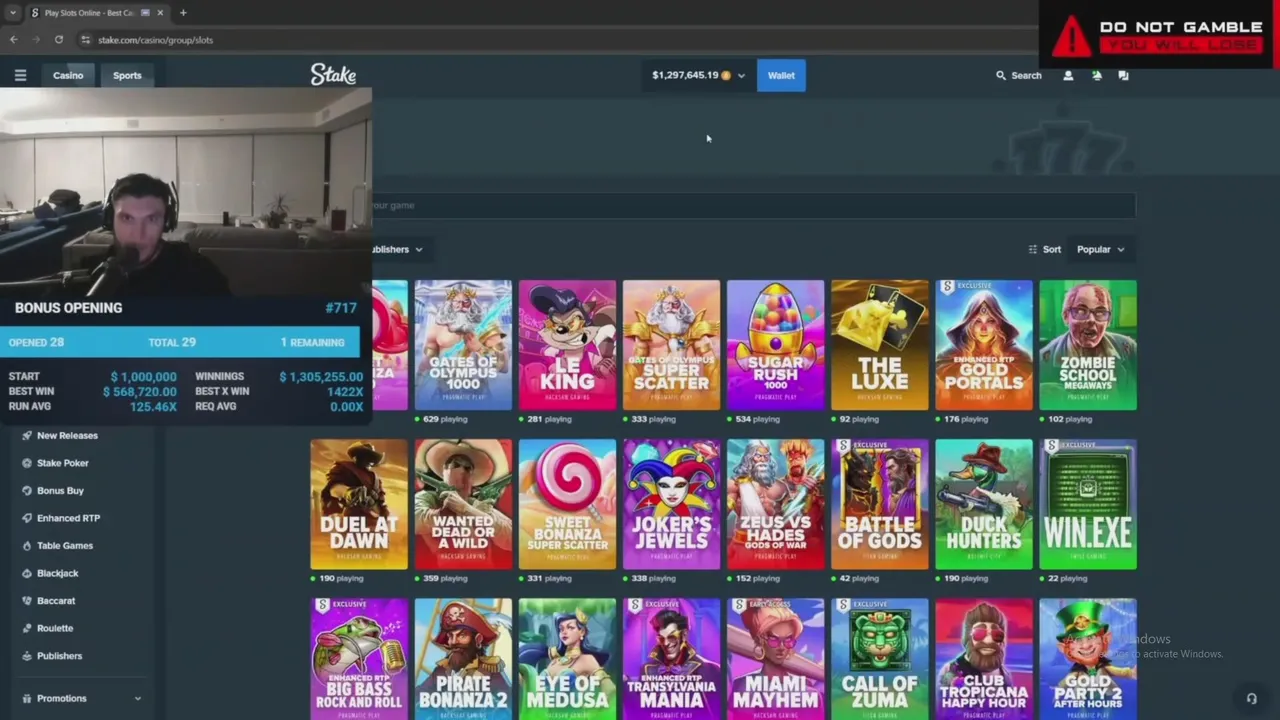The image size is (1280, 720).
Task: Open The Luxe game thumbnail
Action: 879,345
